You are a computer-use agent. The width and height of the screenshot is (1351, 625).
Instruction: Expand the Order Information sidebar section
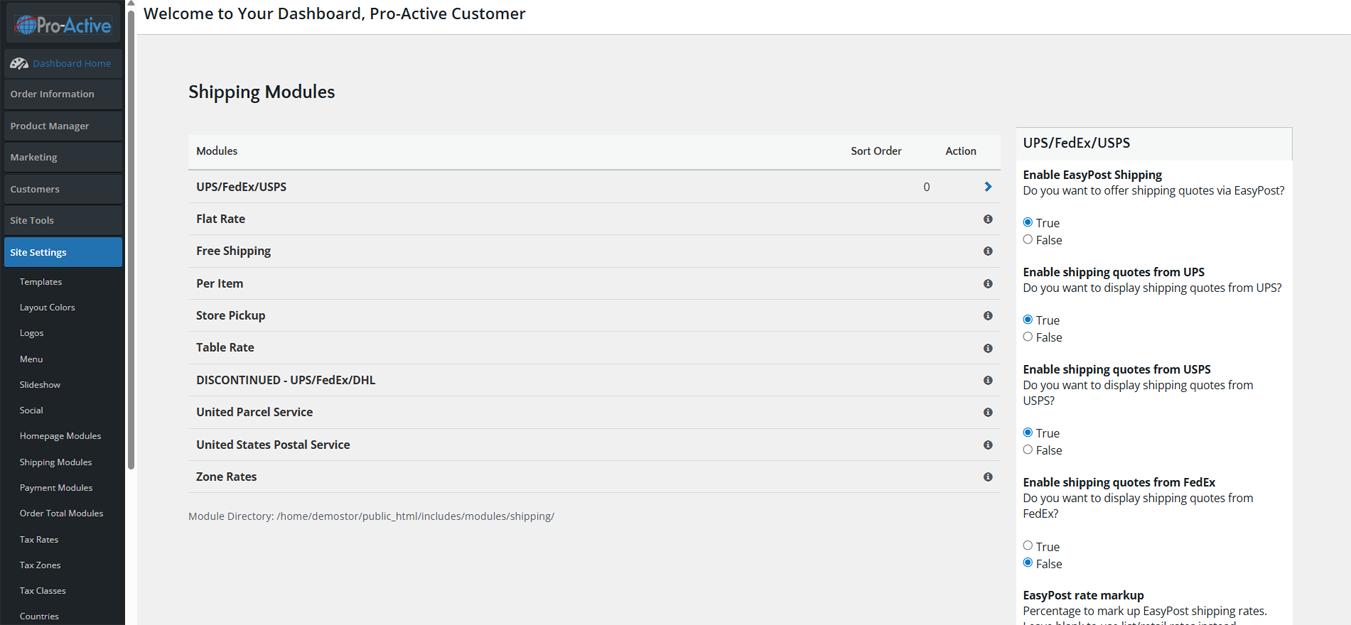pyautogui.click(x=63, y=94)
